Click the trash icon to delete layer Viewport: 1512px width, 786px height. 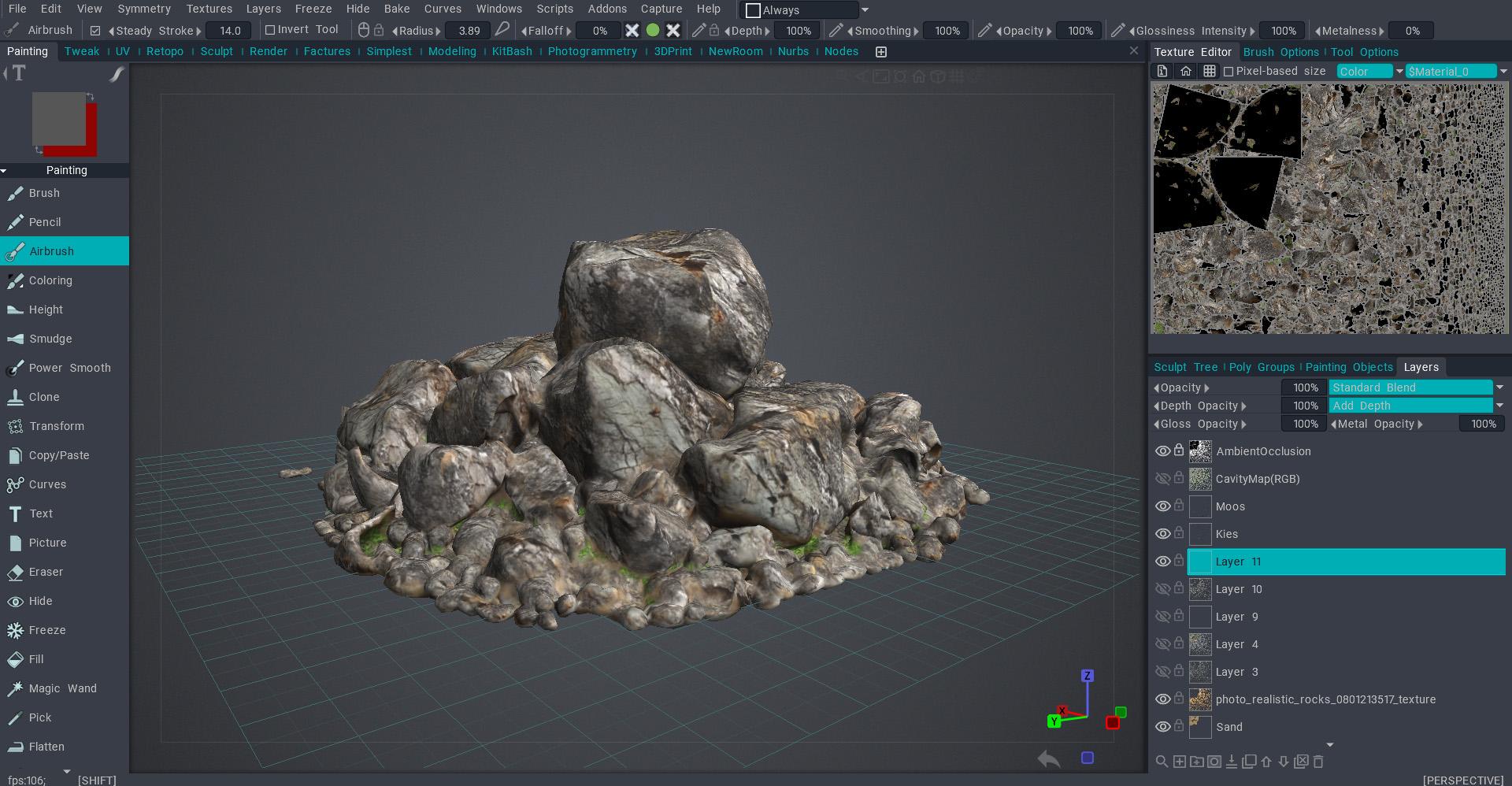point(1318,762)
